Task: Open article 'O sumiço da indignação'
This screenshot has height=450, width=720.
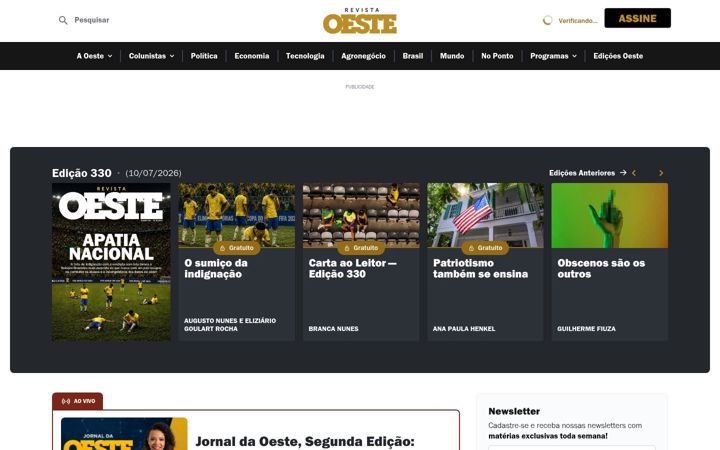Action: (x=216, y=269)
